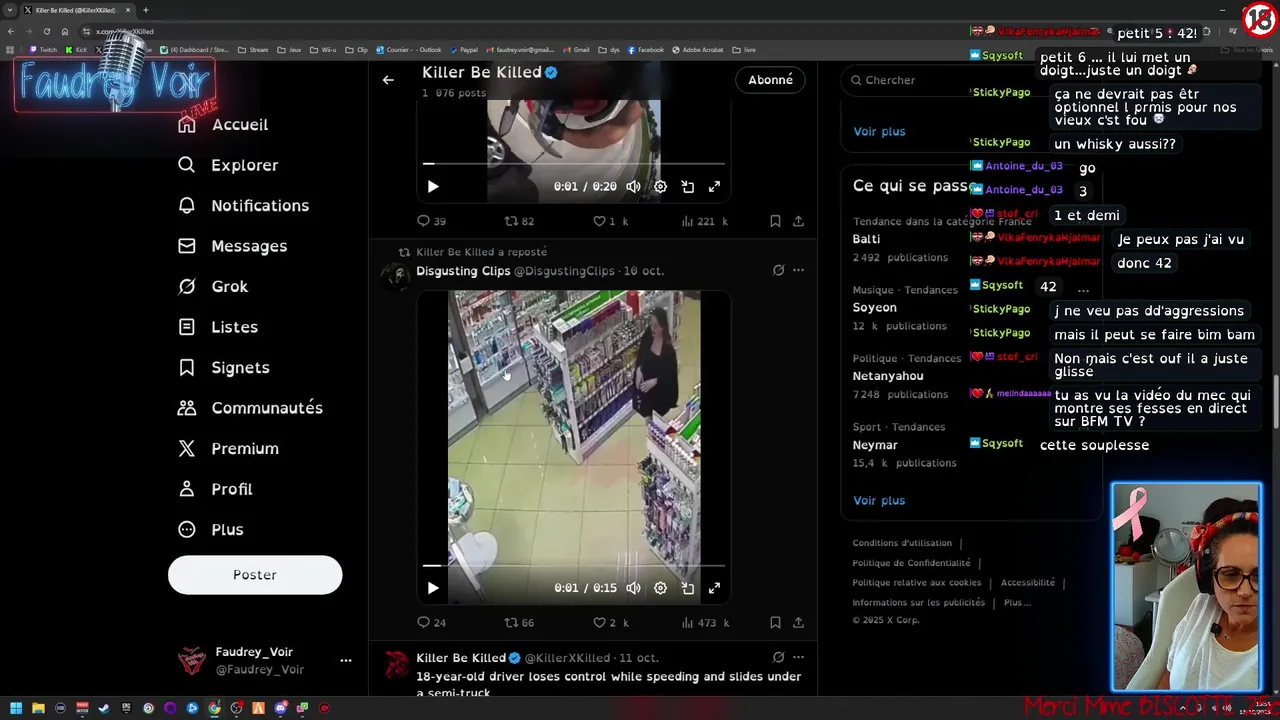1280x720 pixels.
Task: Open Grok icon on the 11 oct. post
Action: 778,657
